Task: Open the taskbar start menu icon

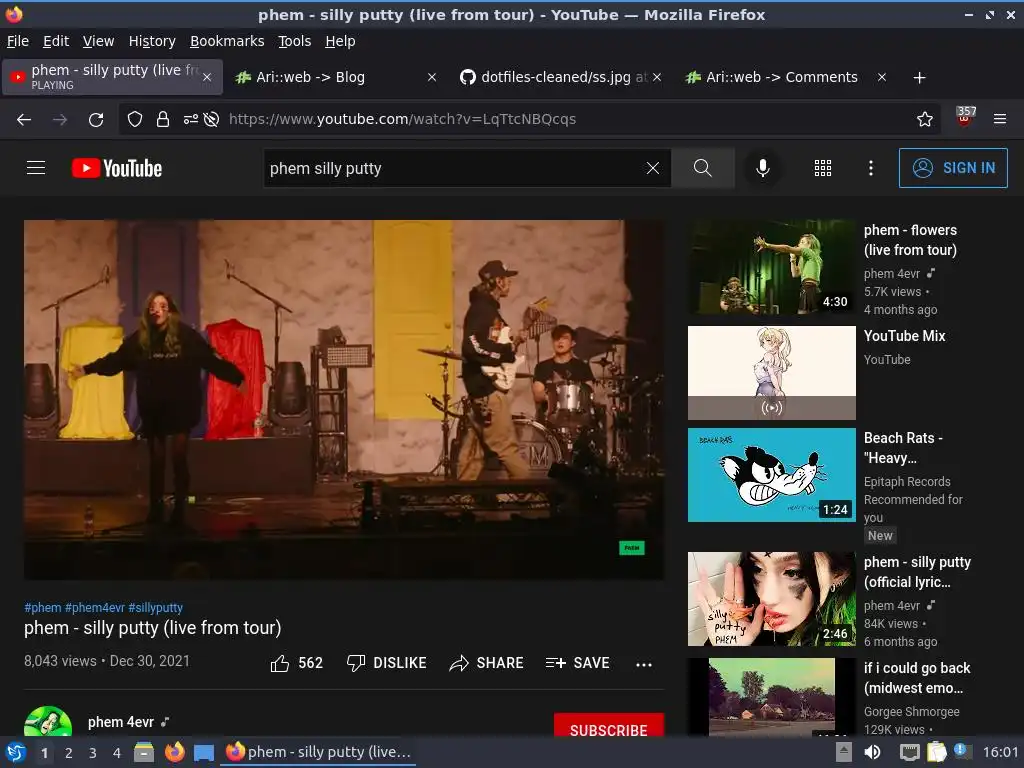Action: (16, 752)
